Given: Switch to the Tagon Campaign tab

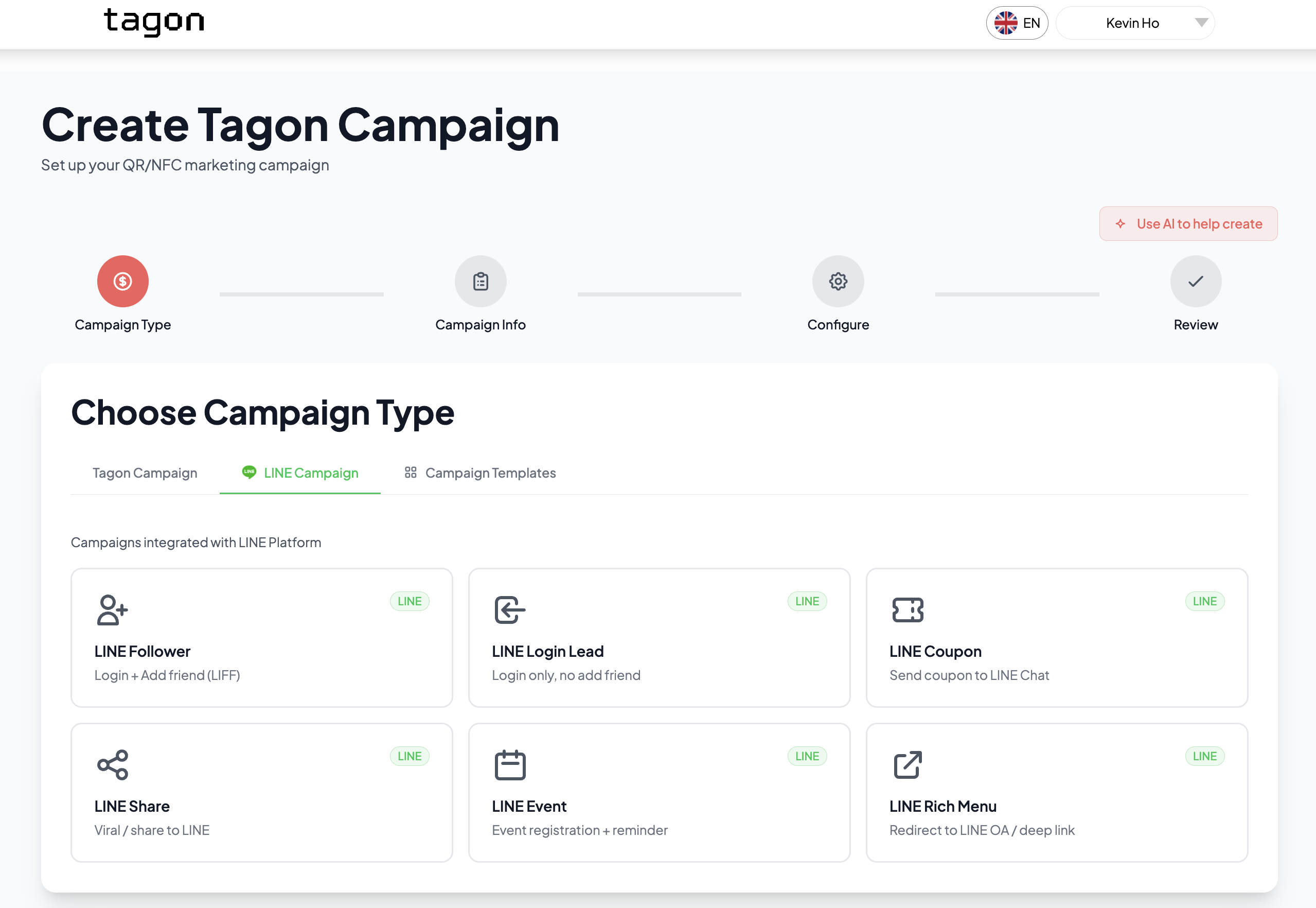Looking at the screenshot, I should [x=145, y=473].
